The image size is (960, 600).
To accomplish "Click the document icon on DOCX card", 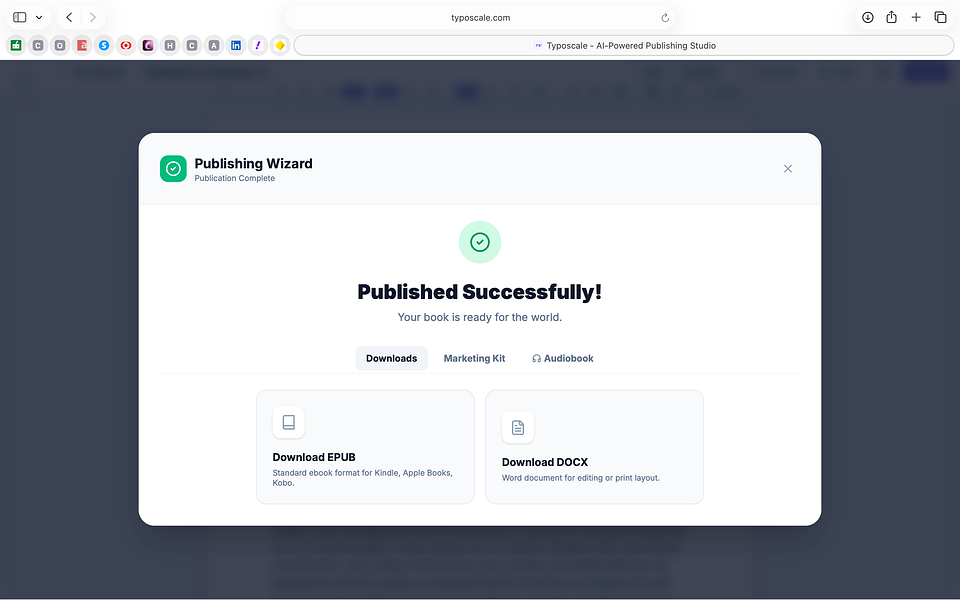I will coord(518,427).
